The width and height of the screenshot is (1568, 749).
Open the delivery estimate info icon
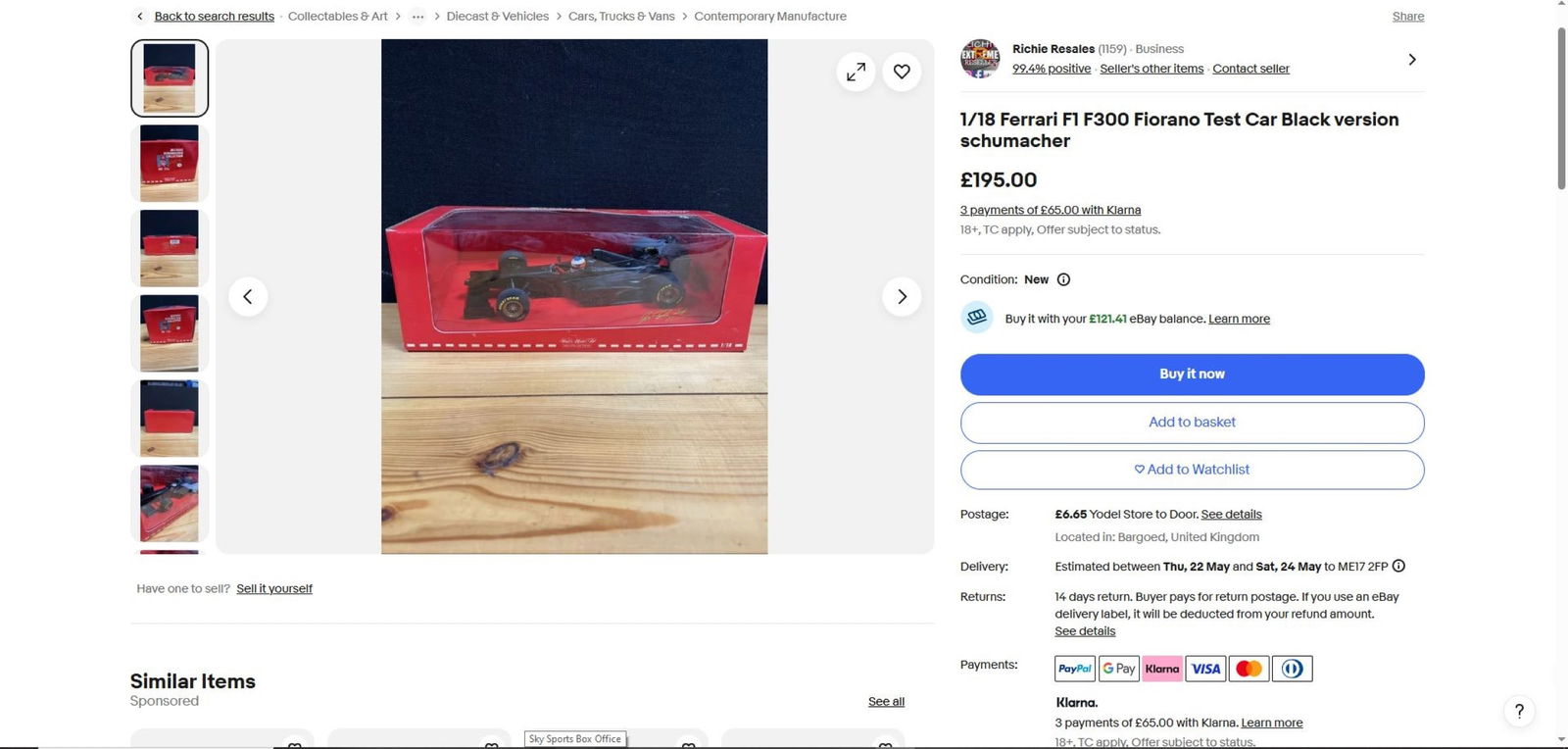pos(1398,566)
